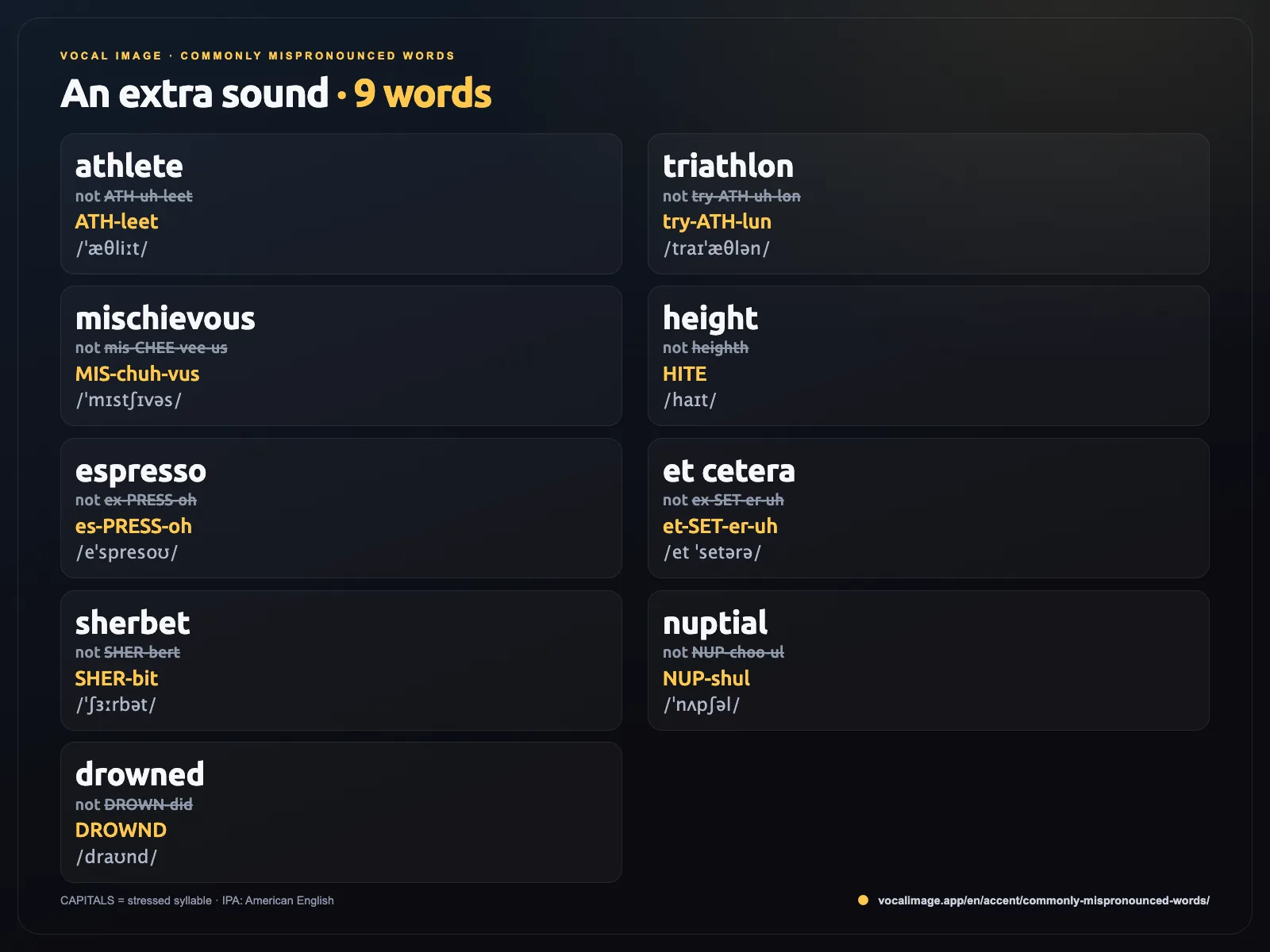
Task: Click the IPA transcription /ˈmɪstʃɪvəs/
Action: click(129, 400)
